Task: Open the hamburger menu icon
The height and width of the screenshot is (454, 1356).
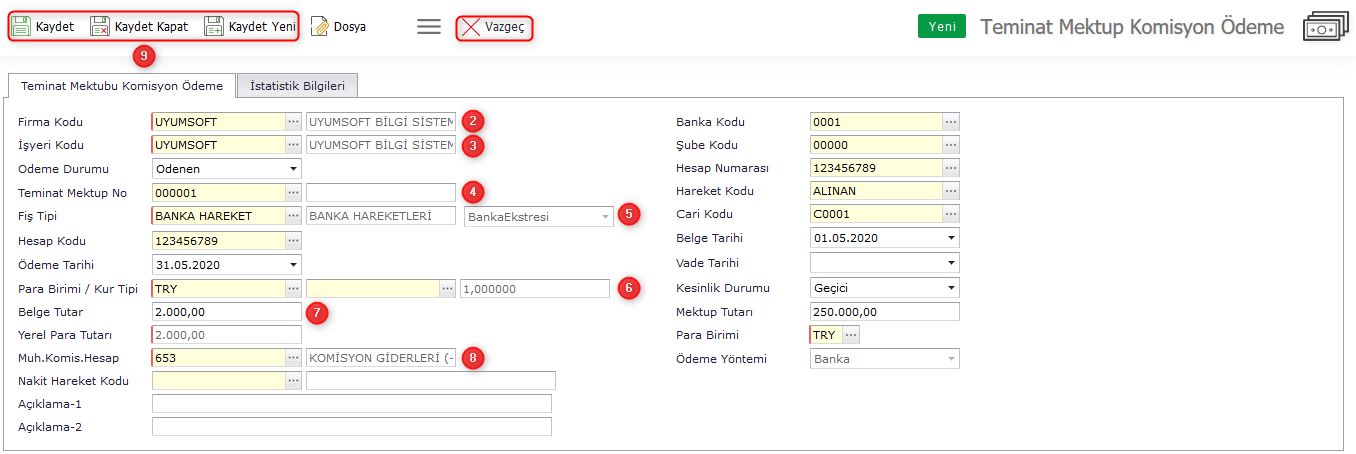Action: (x=429, y=27)
